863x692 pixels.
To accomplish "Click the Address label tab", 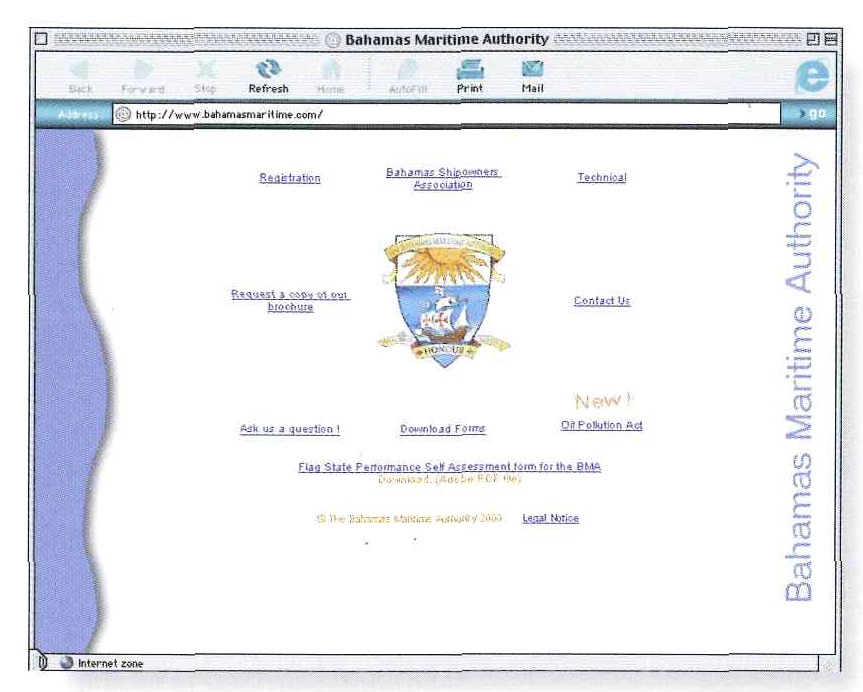I will 78,114.
